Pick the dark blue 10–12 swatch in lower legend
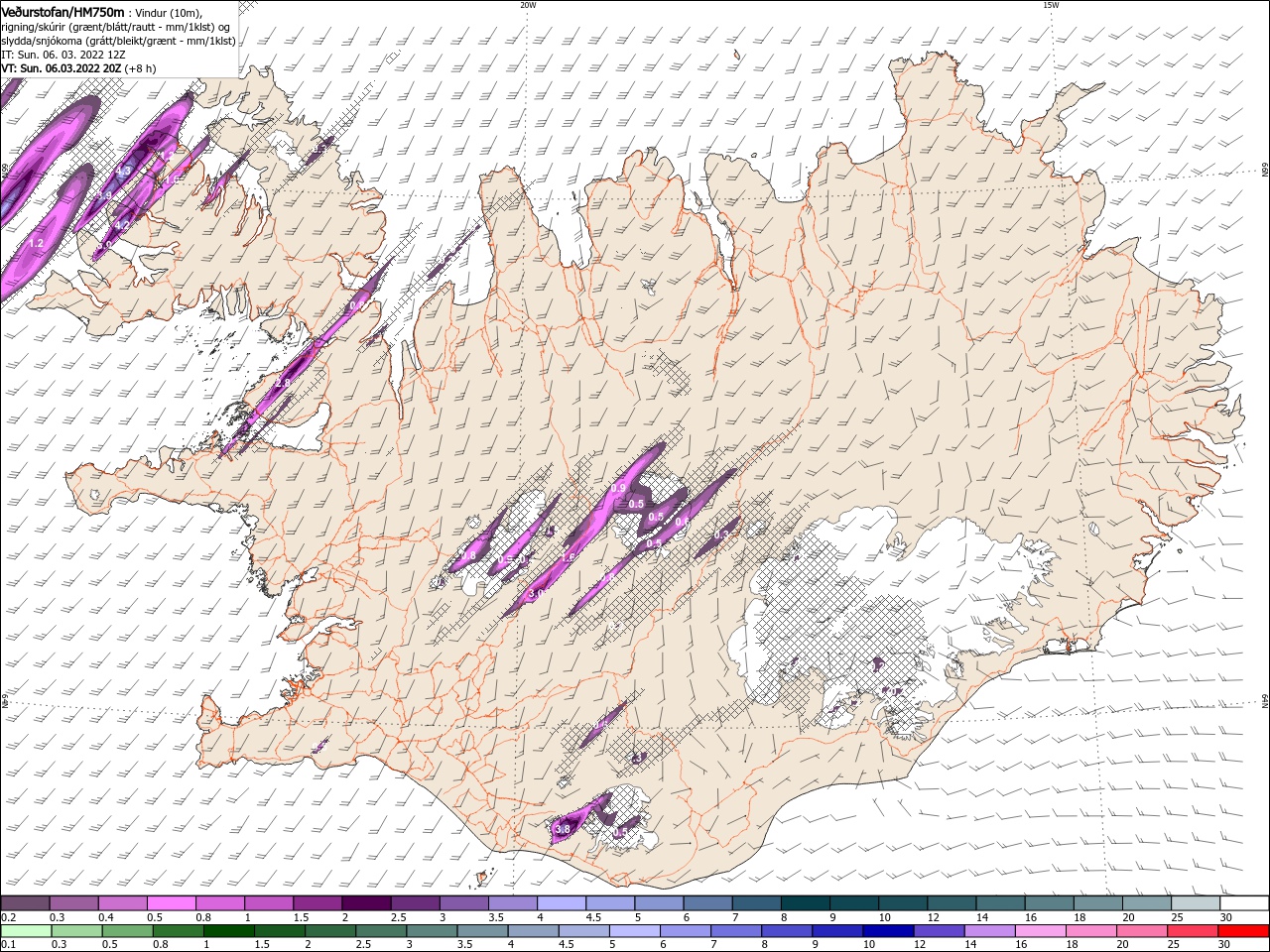 887,931
